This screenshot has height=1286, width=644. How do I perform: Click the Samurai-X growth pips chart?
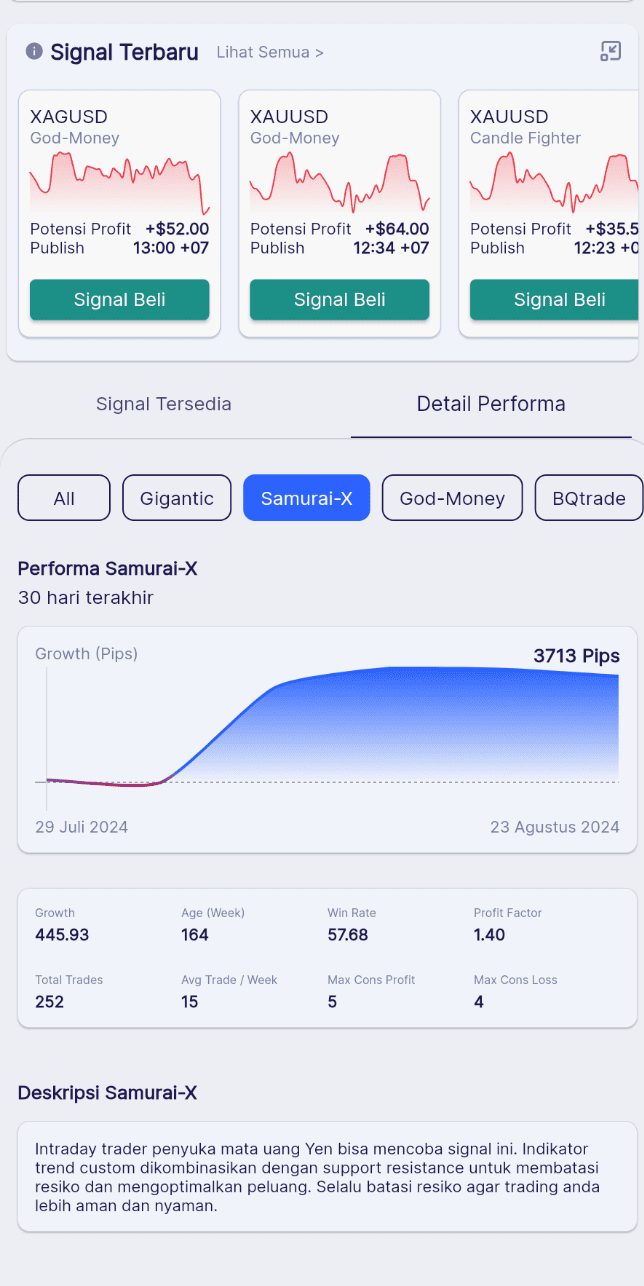coord(327,740)
